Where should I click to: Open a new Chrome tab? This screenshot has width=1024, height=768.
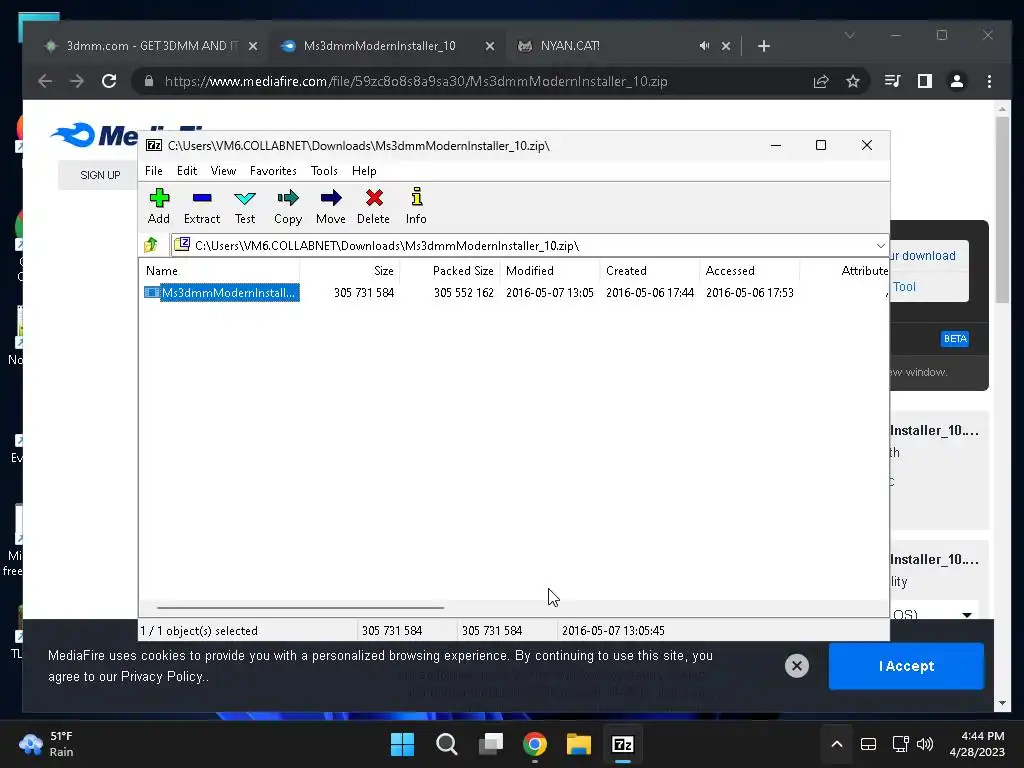tap(763, 46)
